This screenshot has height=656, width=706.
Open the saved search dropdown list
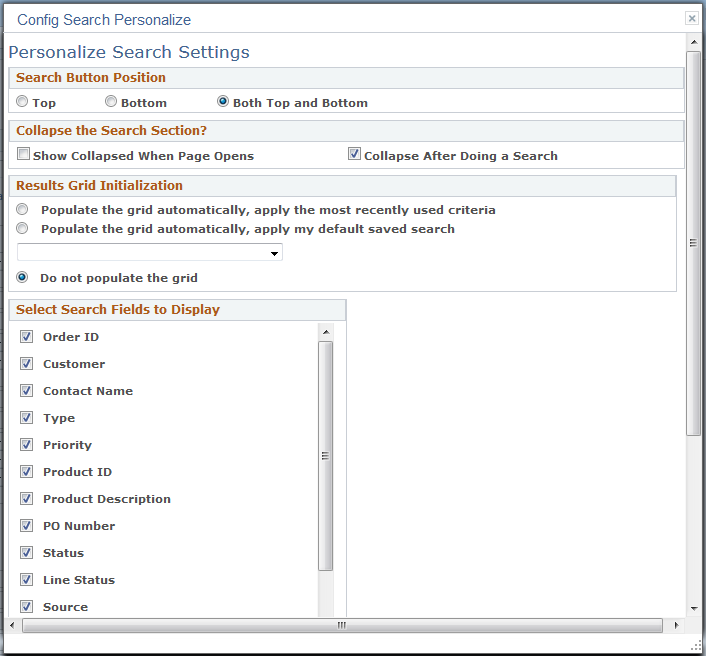point(274,254)
